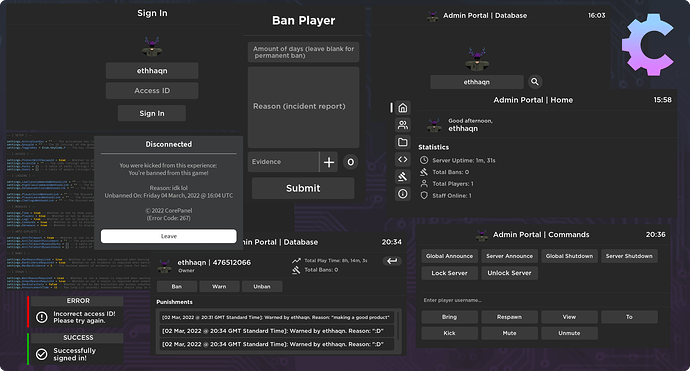The image size is (690, 371).
Task: Click the "Total Bans: 0" statistic on Home
Action: click(x=451, y=172)
